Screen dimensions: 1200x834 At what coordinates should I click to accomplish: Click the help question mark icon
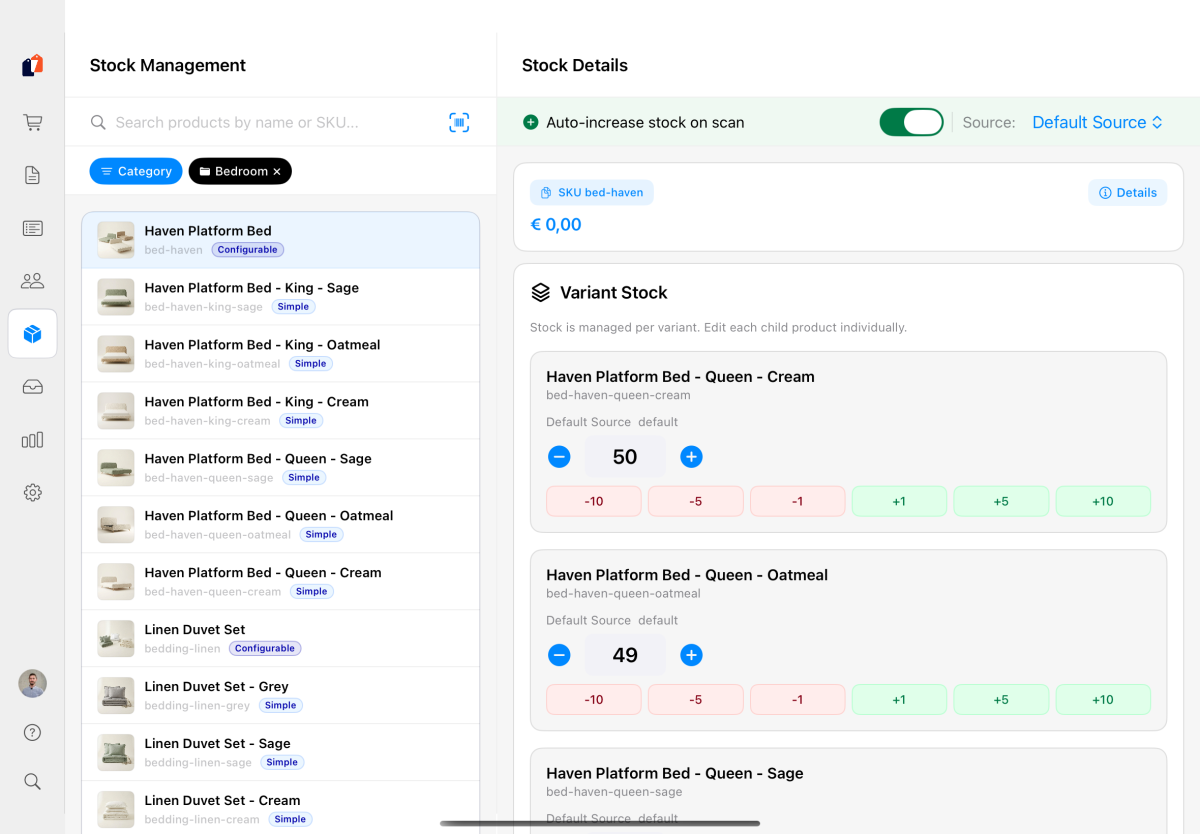click(x=33, y=733)
